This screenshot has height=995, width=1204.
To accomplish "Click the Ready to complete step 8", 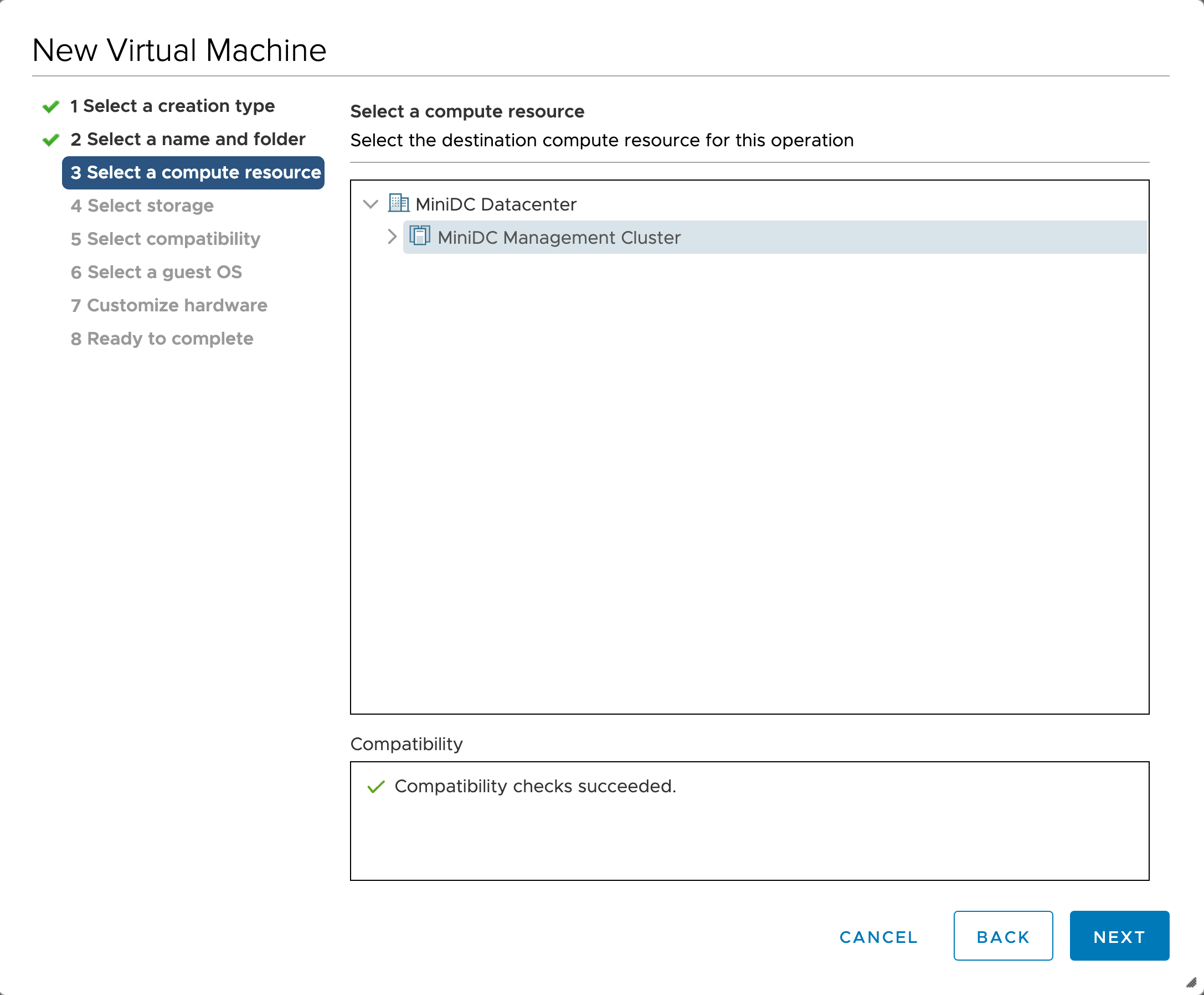I will [163, 338].
